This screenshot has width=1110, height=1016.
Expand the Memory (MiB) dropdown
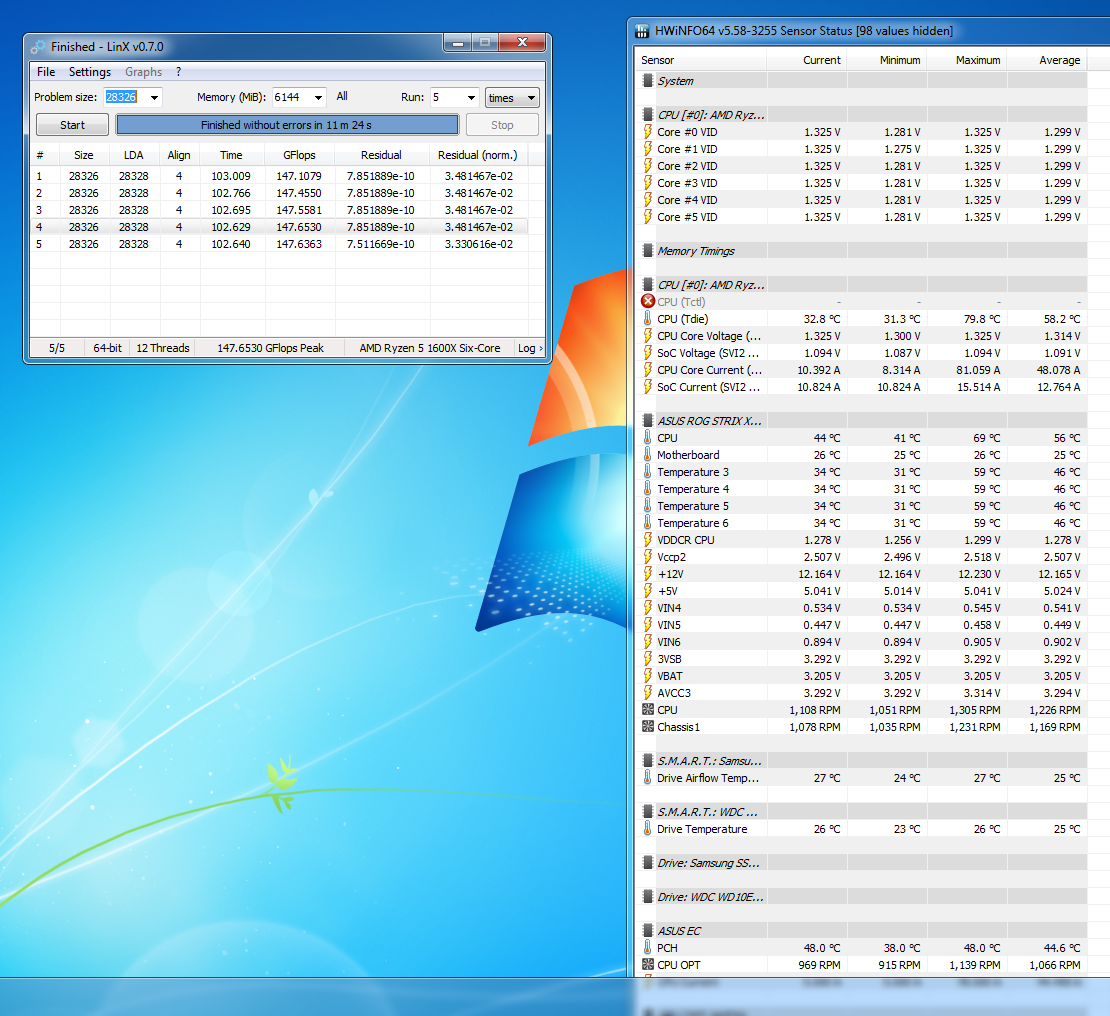[318, 98]
